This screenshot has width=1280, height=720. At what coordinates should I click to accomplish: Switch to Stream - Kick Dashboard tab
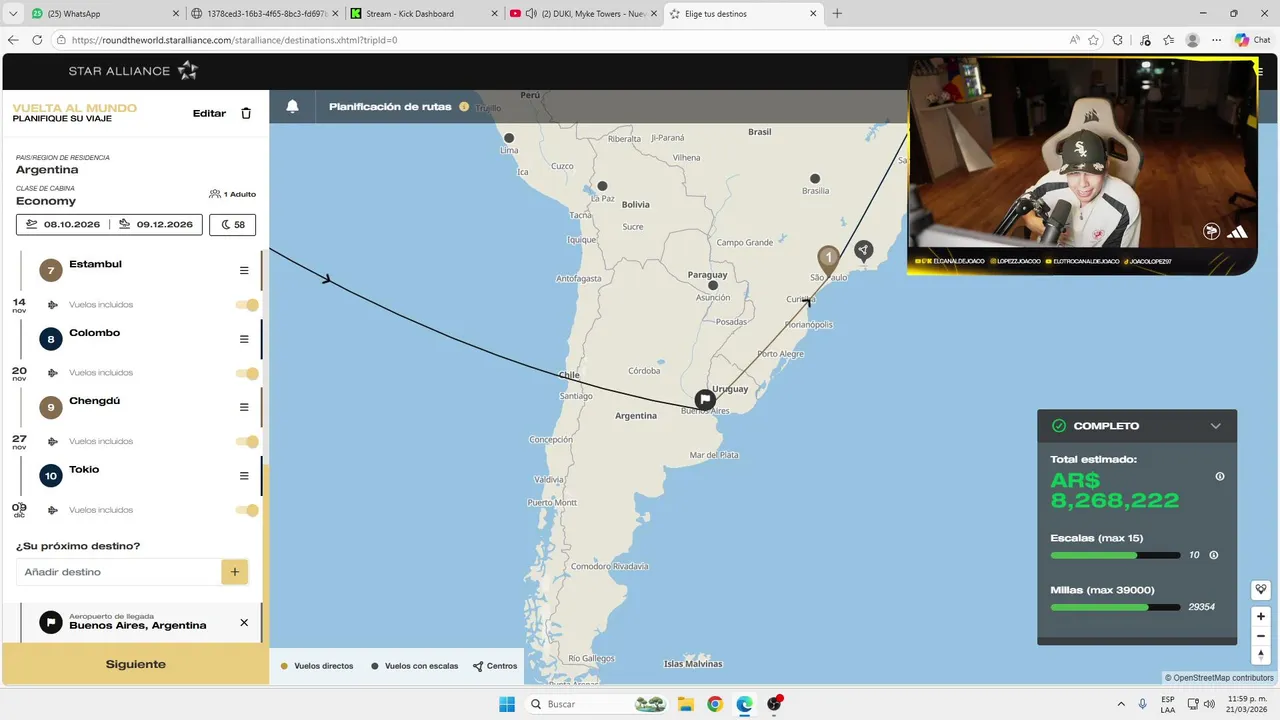[x=423, y=14]
